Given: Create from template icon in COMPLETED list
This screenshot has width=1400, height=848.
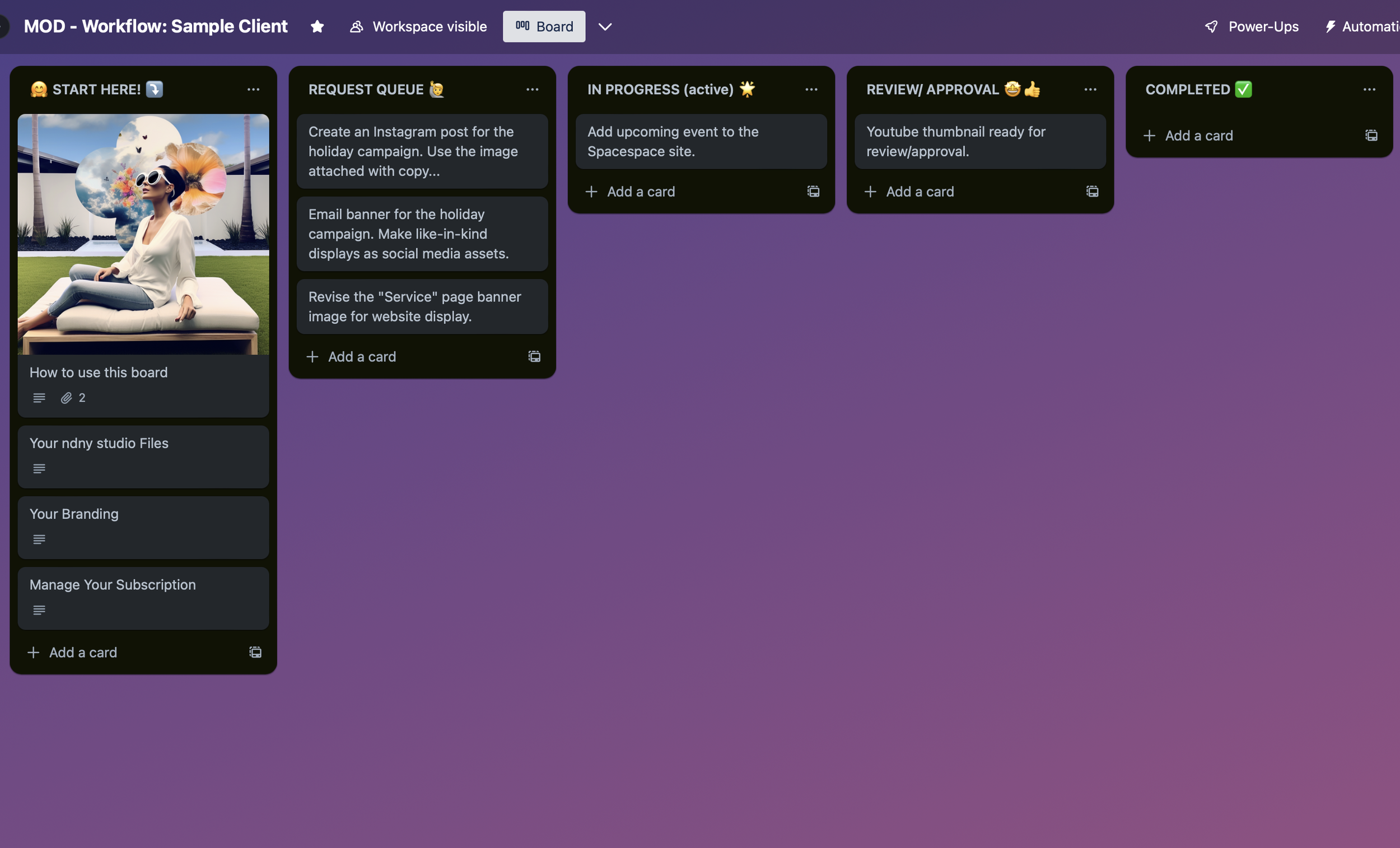Looking at the screenshot, I should (x=1371, y=136).
